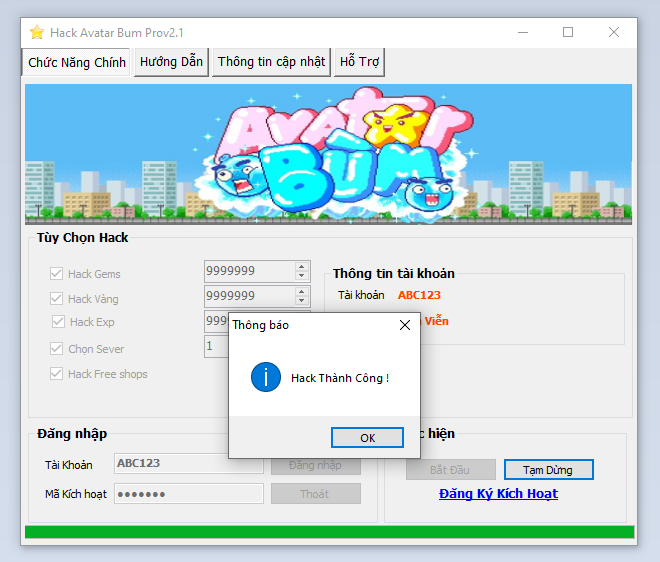The image size is (660, 562).
Task: Click the green progress bar
Action: coord(330,532)
